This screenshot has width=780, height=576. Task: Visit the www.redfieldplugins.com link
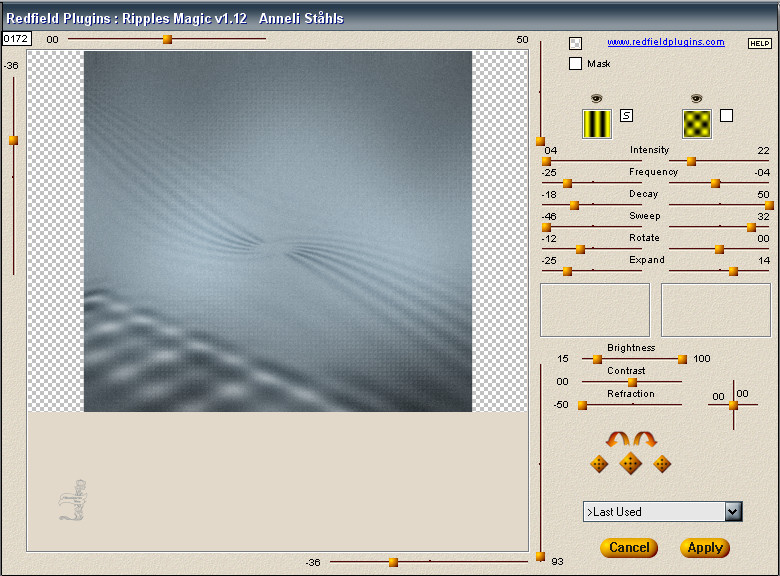[x=666, y=42]
